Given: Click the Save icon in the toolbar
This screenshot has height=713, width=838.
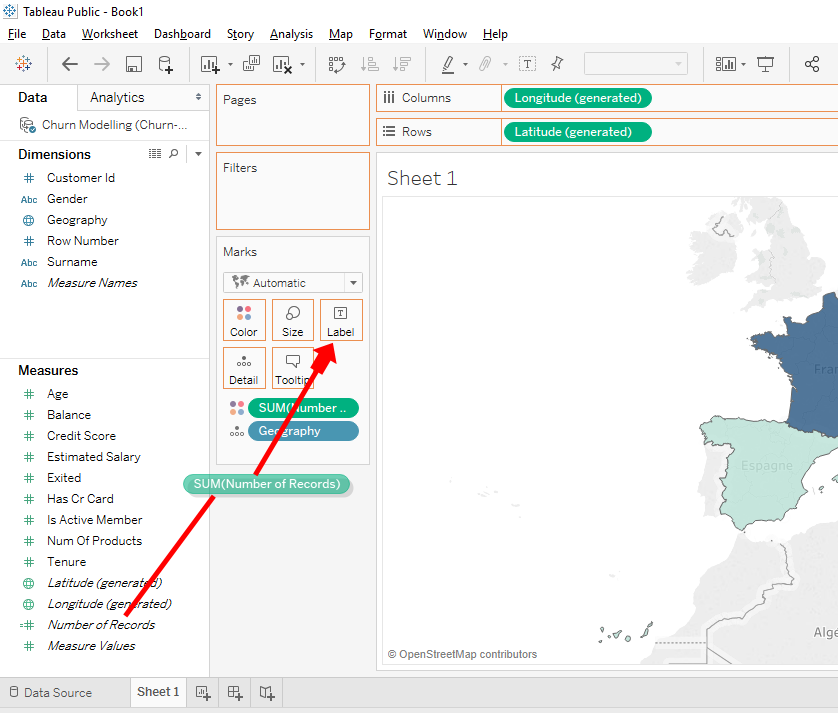Looking at the screenshot, I should (132, 63).
